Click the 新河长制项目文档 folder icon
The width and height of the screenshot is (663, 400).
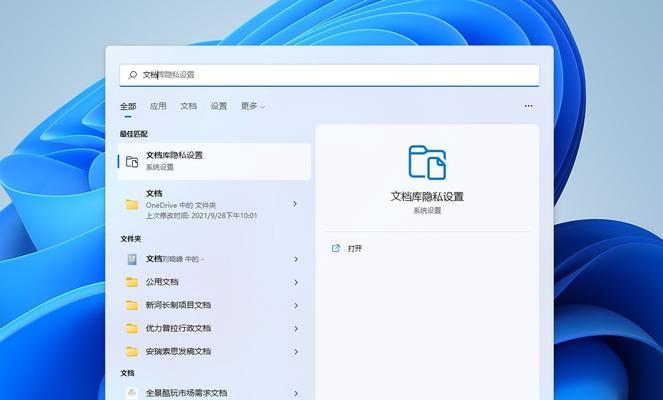(x=132, y=305)
